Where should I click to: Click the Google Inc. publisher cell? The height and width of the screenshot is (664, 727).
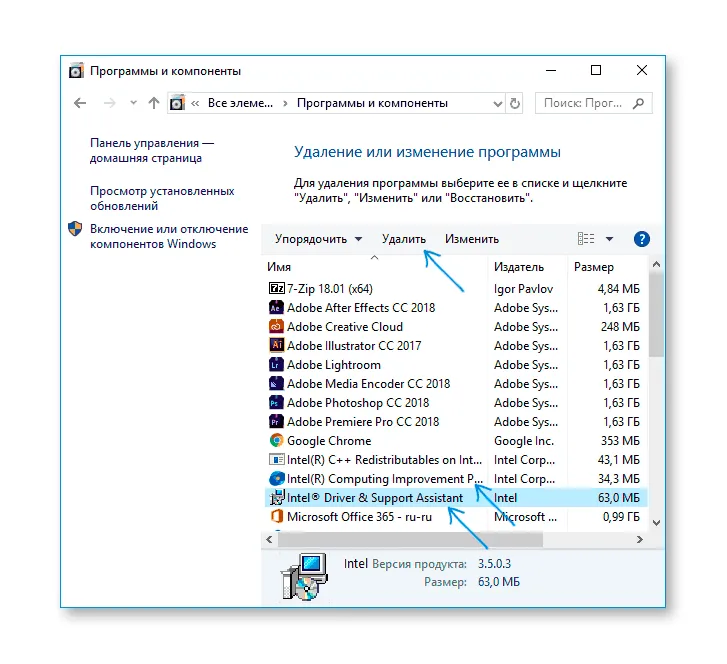pyautogui.click(x=524, y=441)
